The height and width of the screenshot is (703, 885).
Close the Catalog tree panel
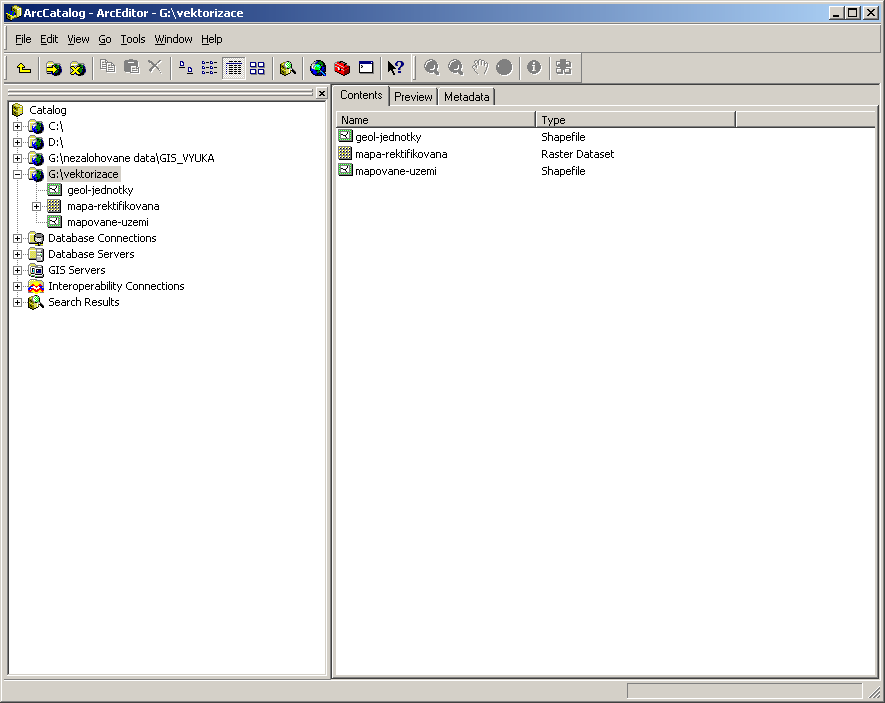(x=322, y=93)
